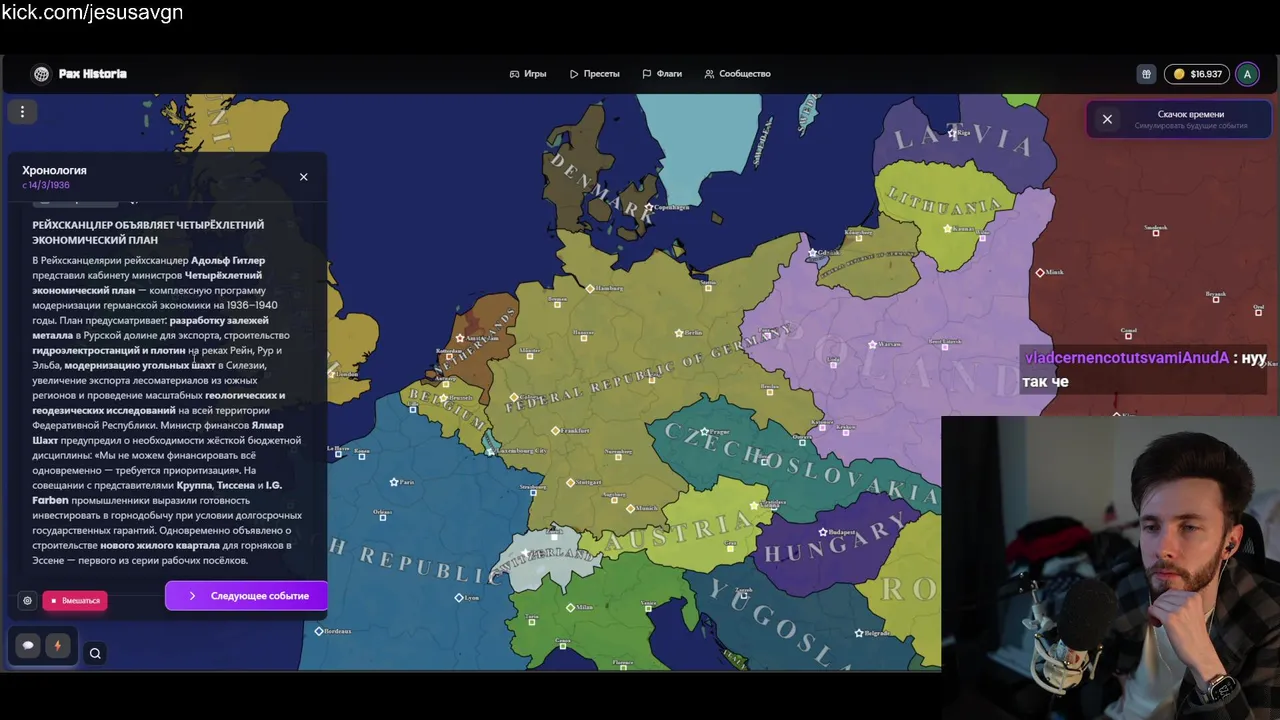Click the red Вмешаться button
Image resolution: width=1280 pixels, height=720 pixels.
tap(75, 600)
